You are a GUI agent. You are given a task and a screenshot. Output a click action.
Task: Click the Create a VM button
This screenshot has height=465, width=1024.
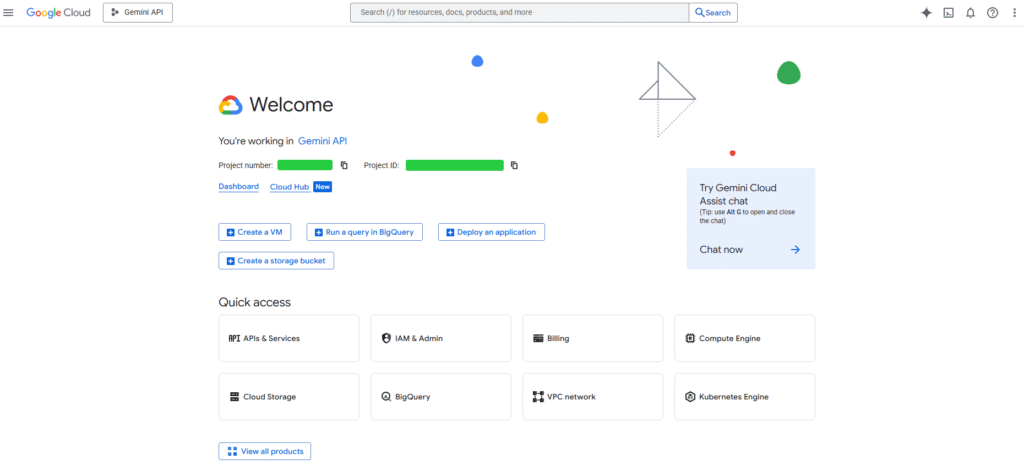pos(255,232)
